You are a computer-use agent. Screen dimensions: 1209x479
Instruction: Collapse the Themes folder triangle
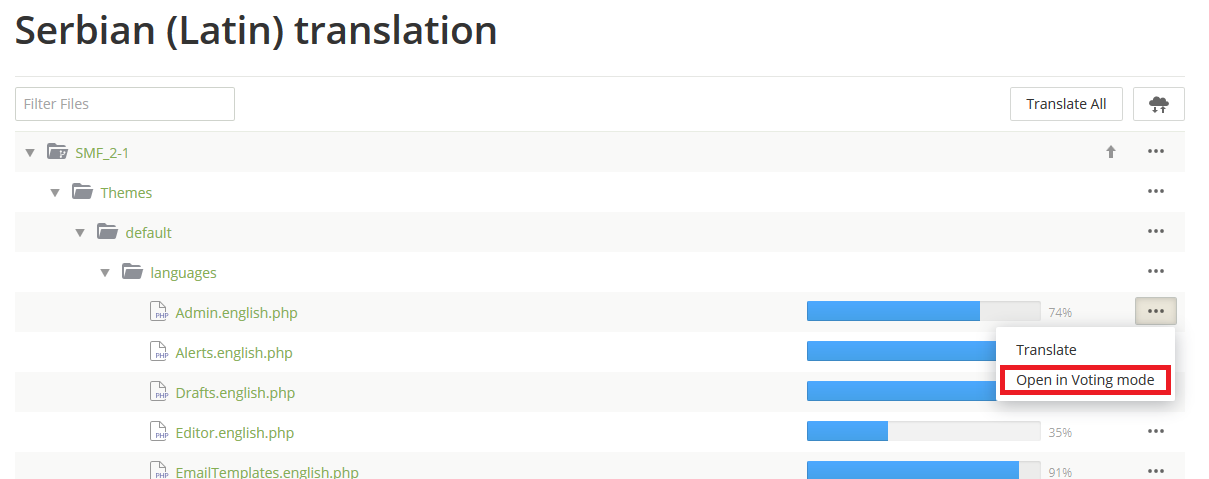click(x=55, y=193)
